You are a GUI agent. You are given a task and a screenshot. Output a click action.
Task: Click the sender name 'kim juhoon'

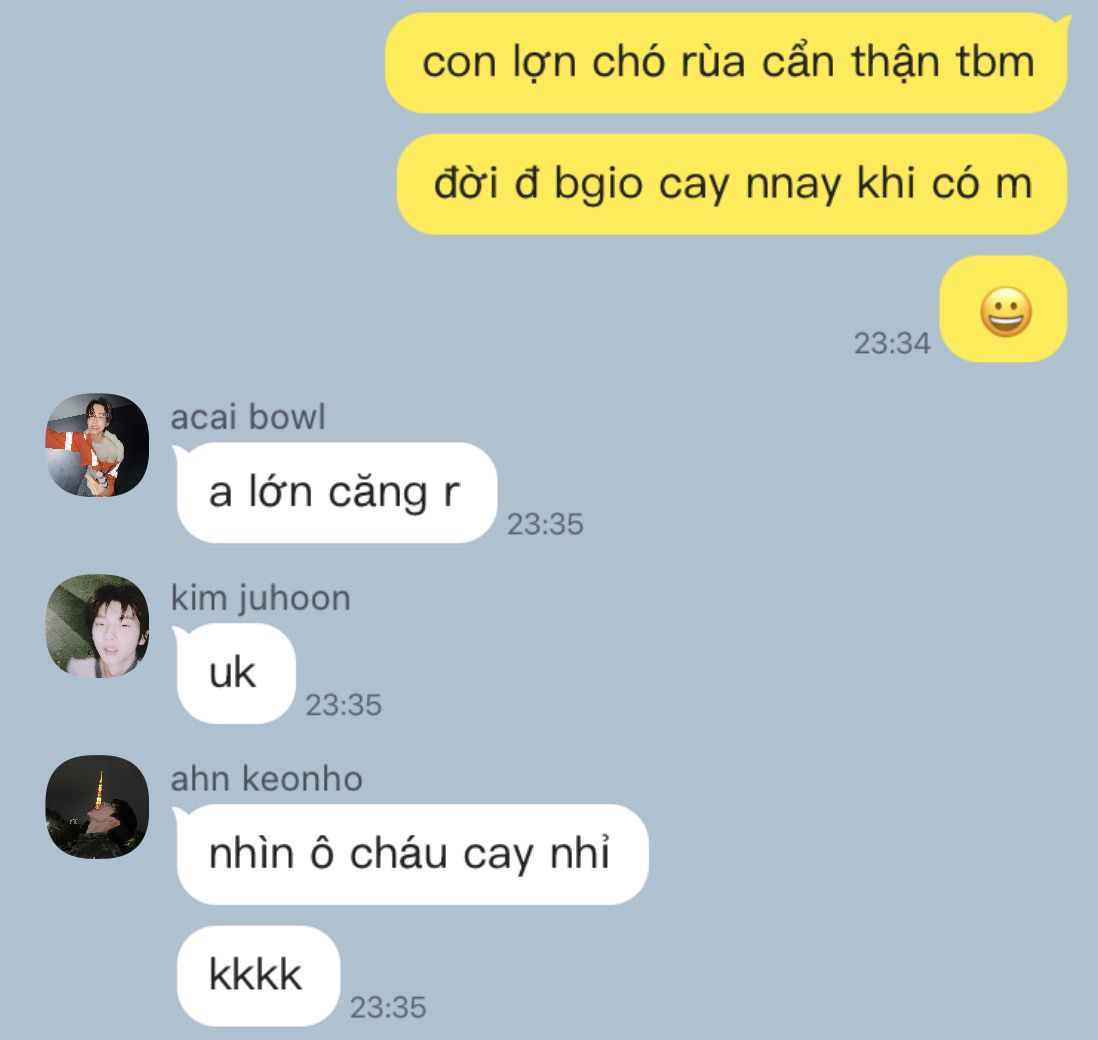click(x=260, y=599)
